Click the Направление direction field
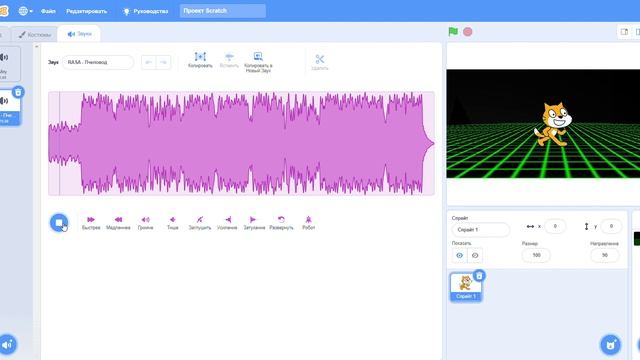Image resolution: width=640 pixels, height=360 pixels. pos(604,255)
